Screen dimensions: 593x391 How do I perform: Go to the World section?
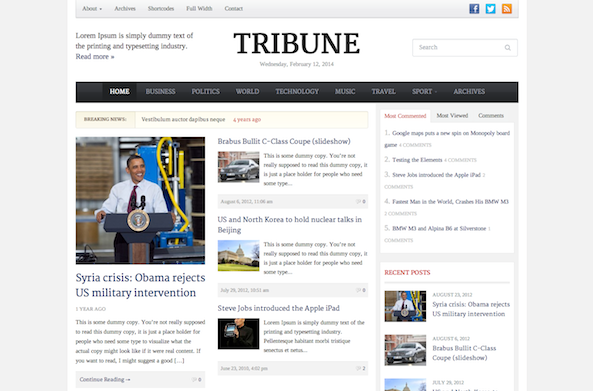pyautogui.click(x=247, y=92)
